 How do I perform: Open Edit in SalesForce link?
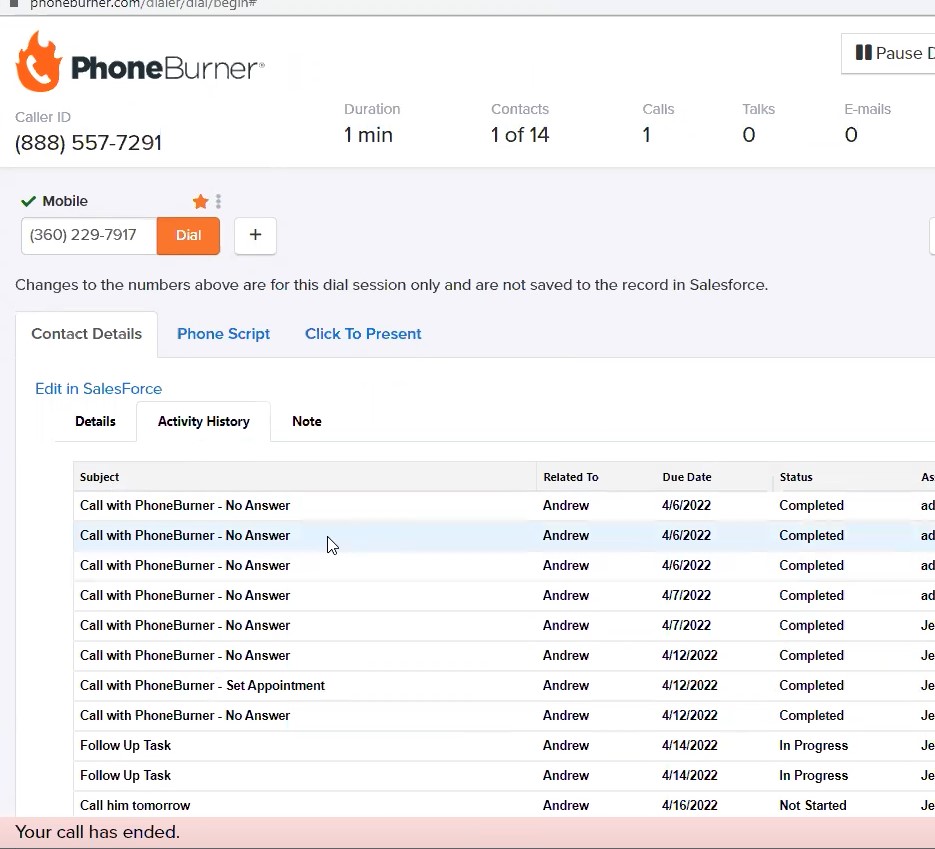point(98,389)
